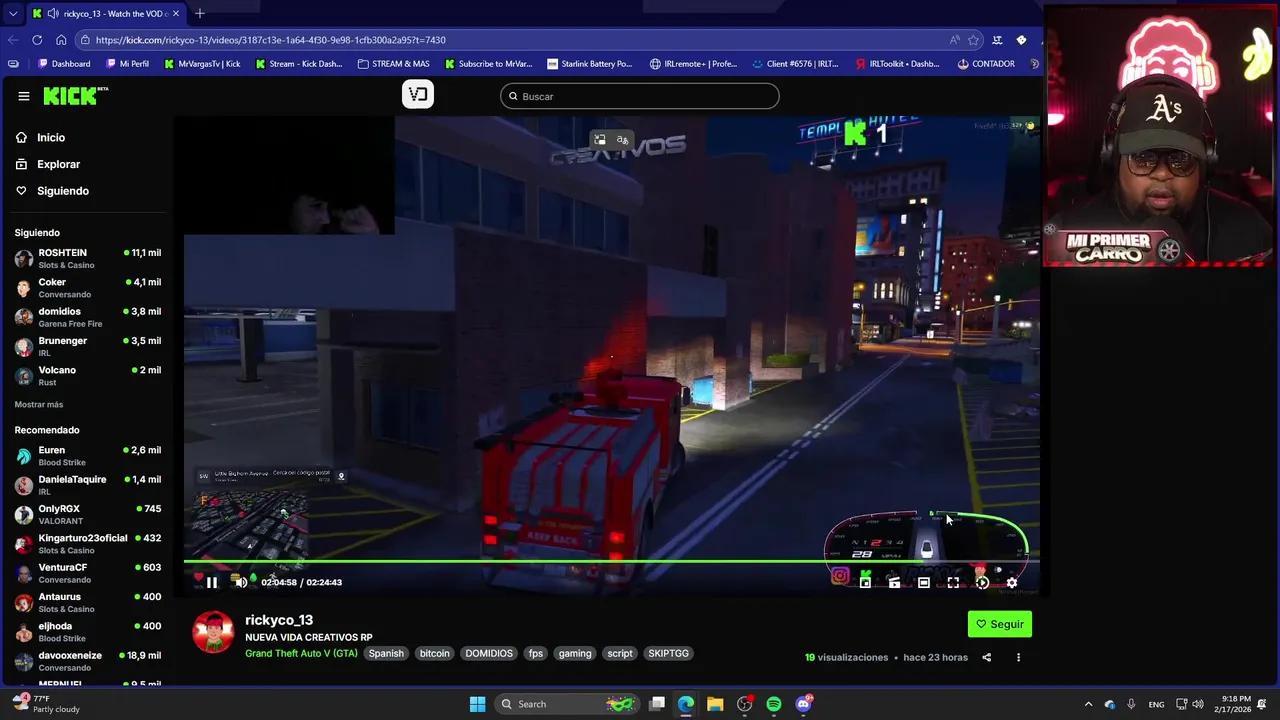Open the three-dot options menu
The height and width of the screenshot is (720, 1280).
click(x=1018, y=657)
